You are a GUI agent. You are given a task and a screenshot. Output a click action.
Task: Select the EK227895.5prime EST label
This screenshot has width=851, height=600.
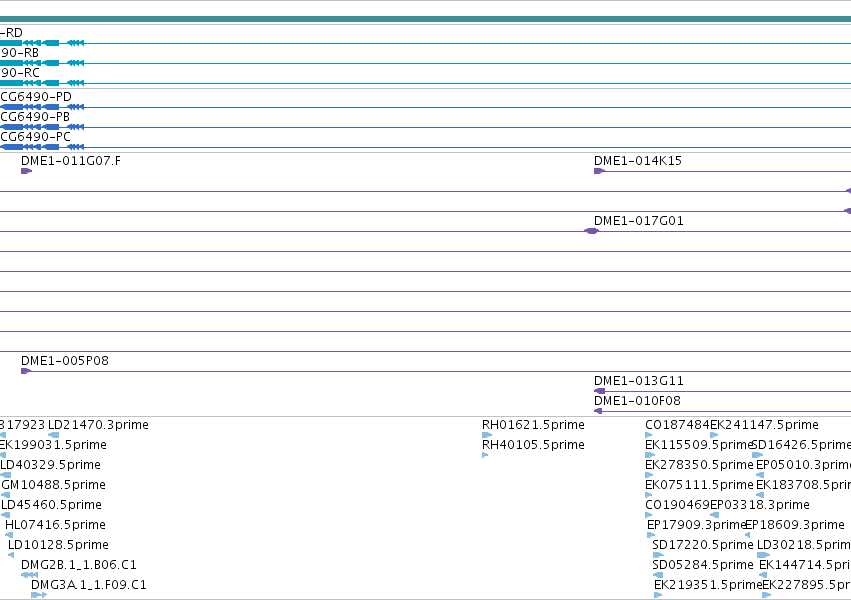(806, 585)
